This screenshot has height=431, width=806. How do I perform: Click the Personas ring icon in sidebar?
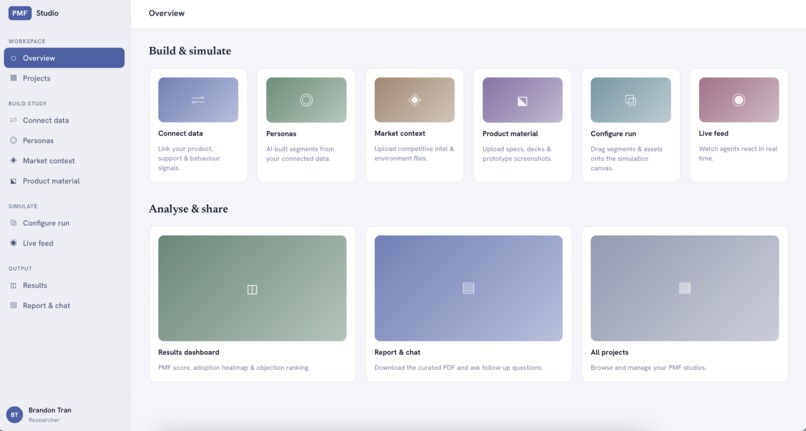point(13,140)
